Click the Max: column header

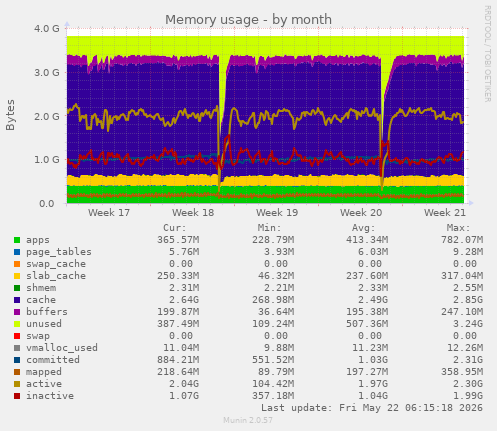click(x=459, y=228)
